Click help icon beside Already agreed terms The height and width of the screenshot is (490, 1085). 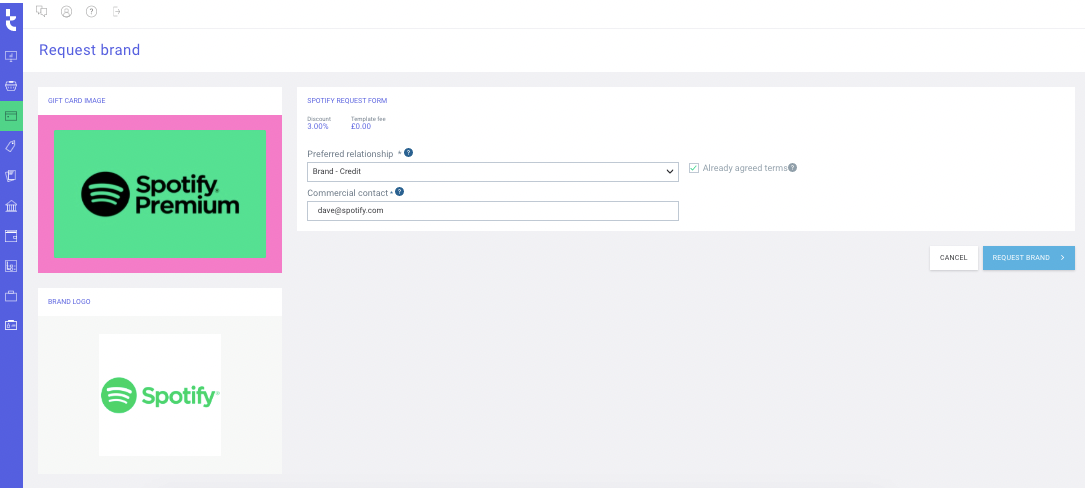792,167
